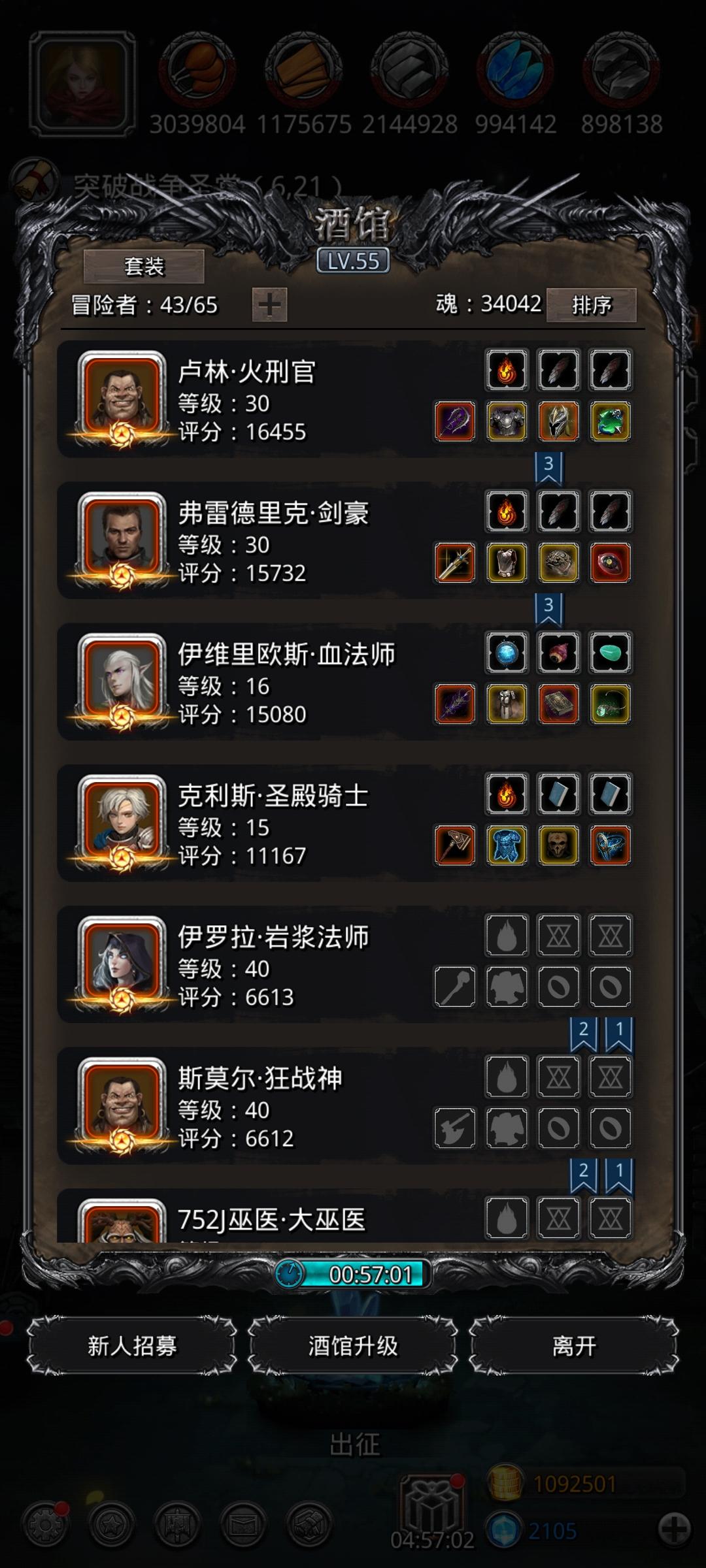Viewport: 706px width, 1568px height.
Task: Tap the blue orb skill of 伊维里欧斯·血法师
Action: pos(507,653)
